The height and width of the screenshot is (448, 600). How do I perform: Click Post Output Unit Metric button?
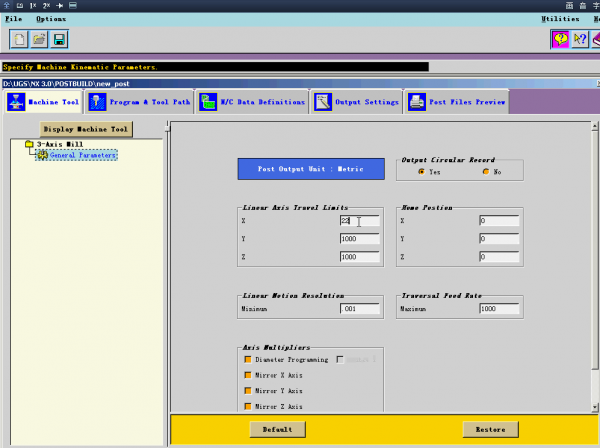[311, 169]
